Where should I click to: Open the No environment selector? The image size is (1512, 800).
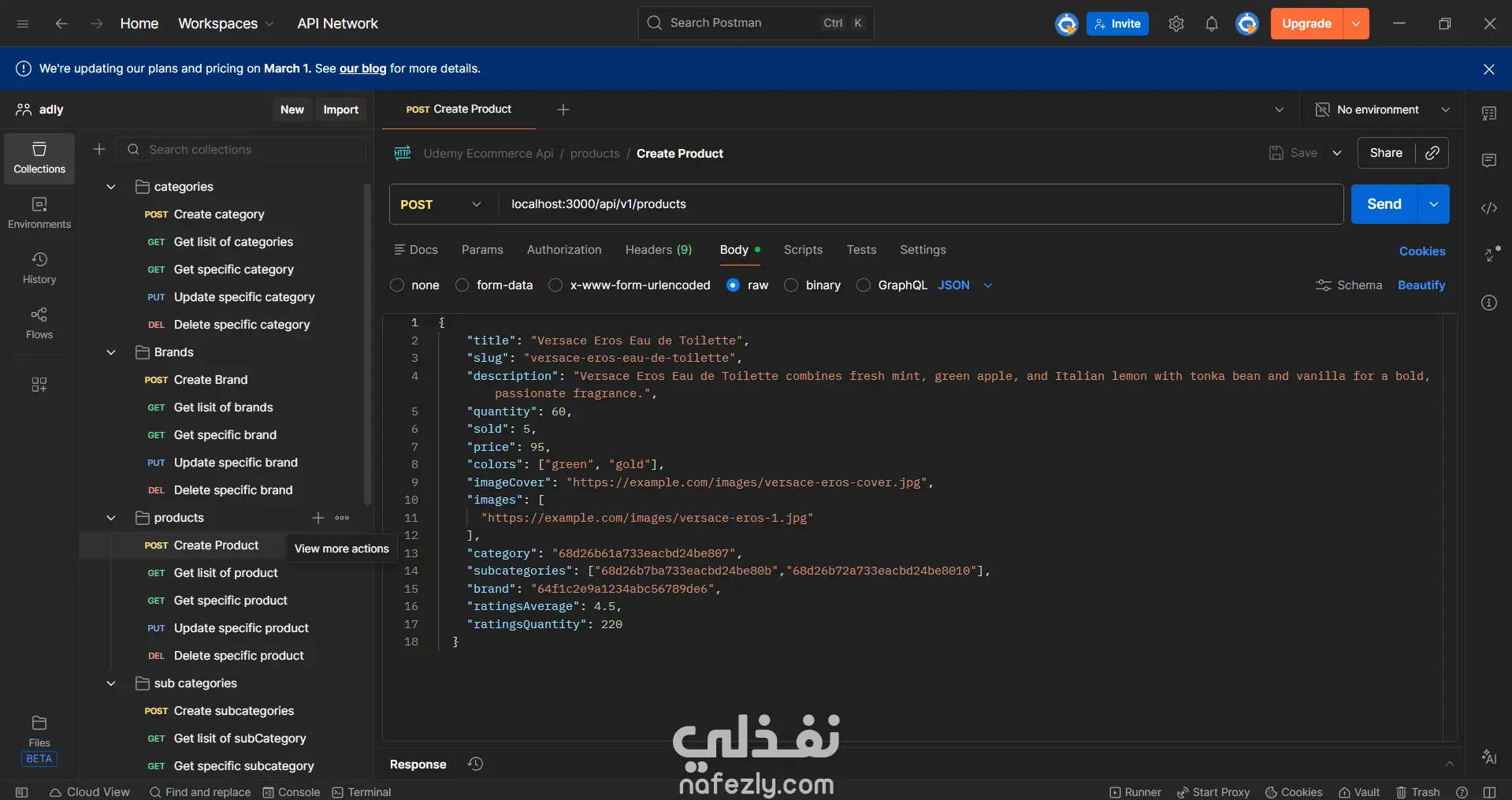pos(1383,110)
